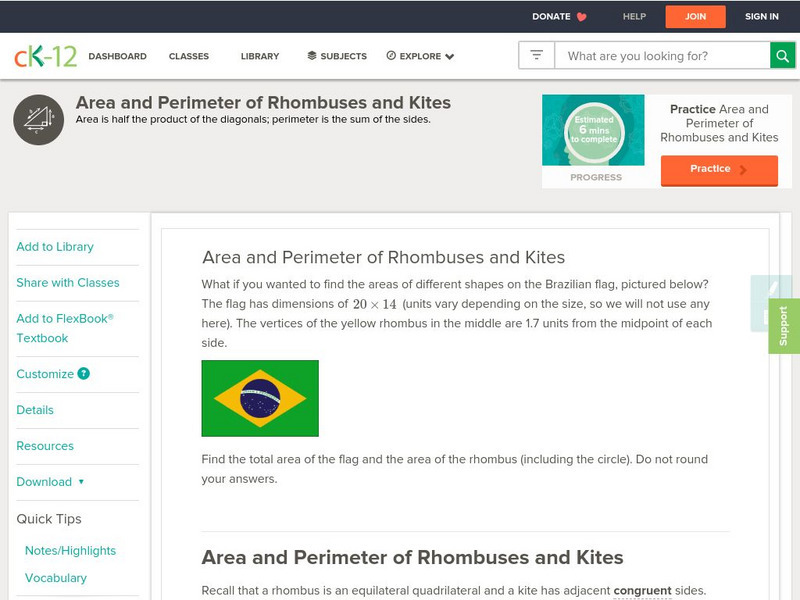
Task: Click the green search magnifier button
Action: point(783,56)
